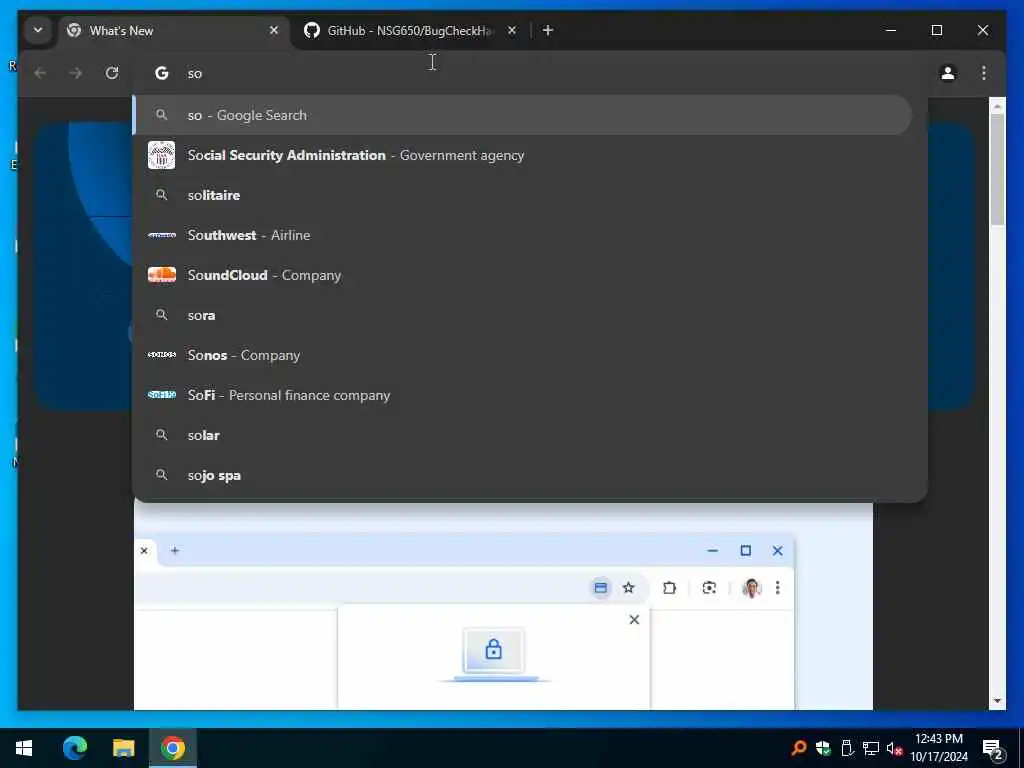
Task: Open Windows Security tray icon
Action: click(x=823, y=748)
